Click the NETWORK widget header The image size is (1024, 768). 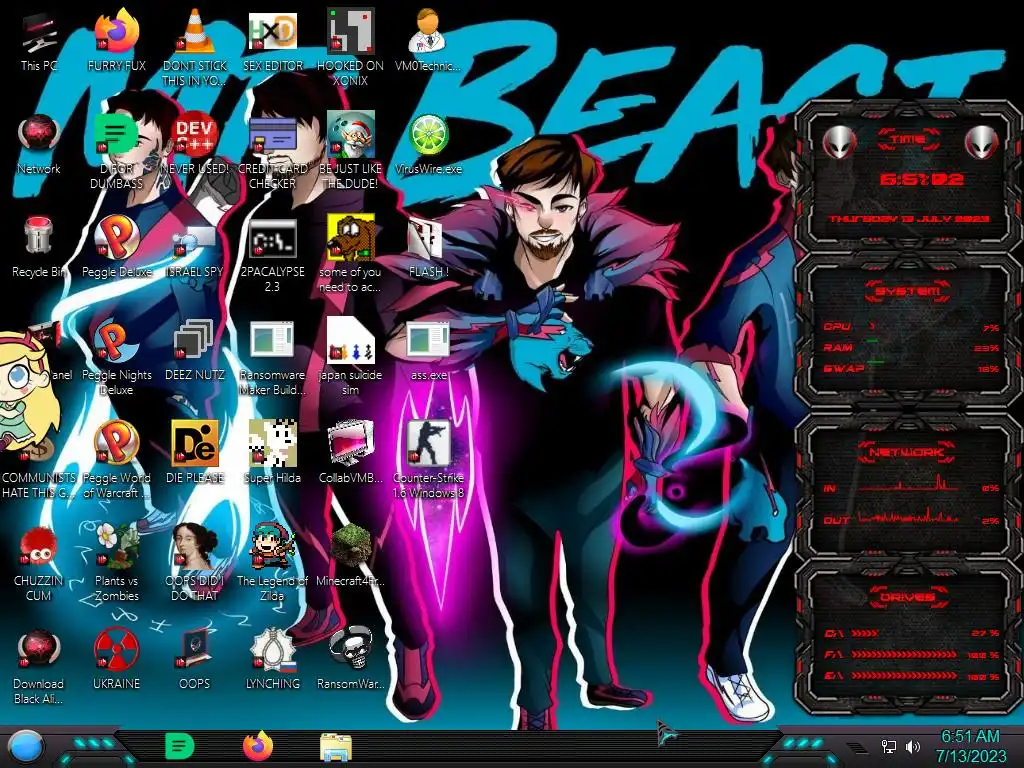(908, 451)
